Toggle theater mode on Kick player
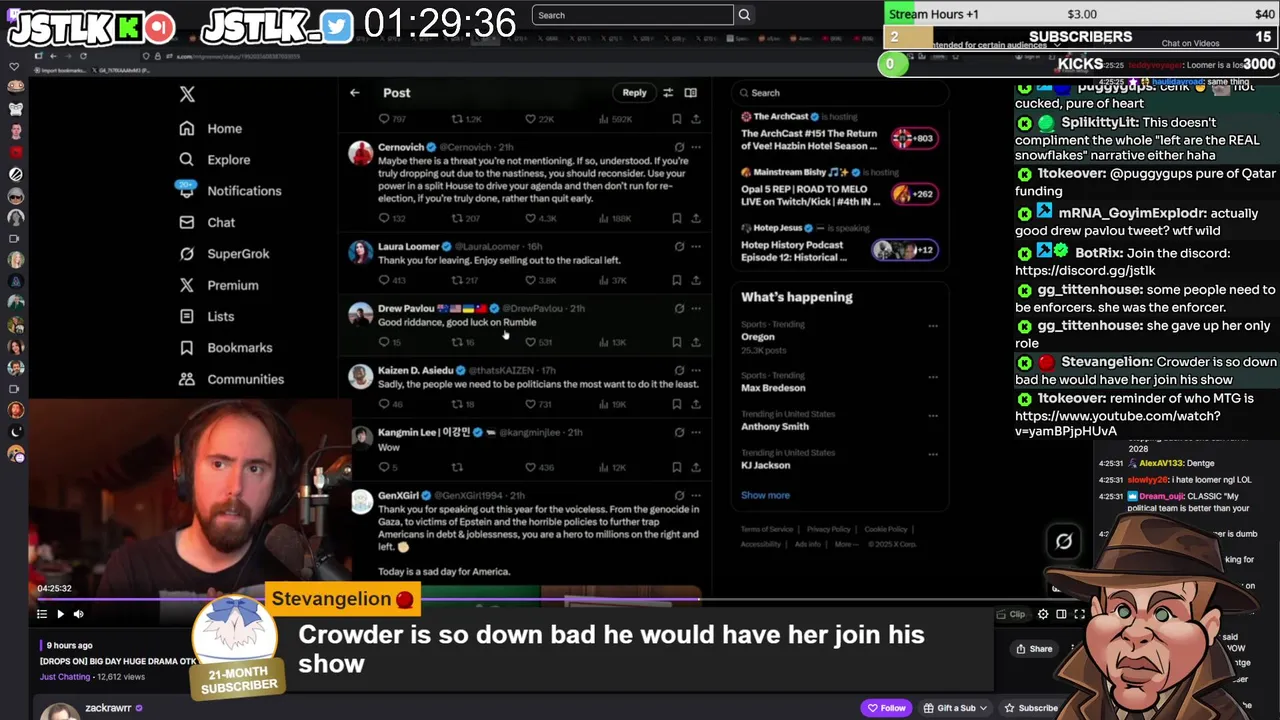 (1061, 614)
